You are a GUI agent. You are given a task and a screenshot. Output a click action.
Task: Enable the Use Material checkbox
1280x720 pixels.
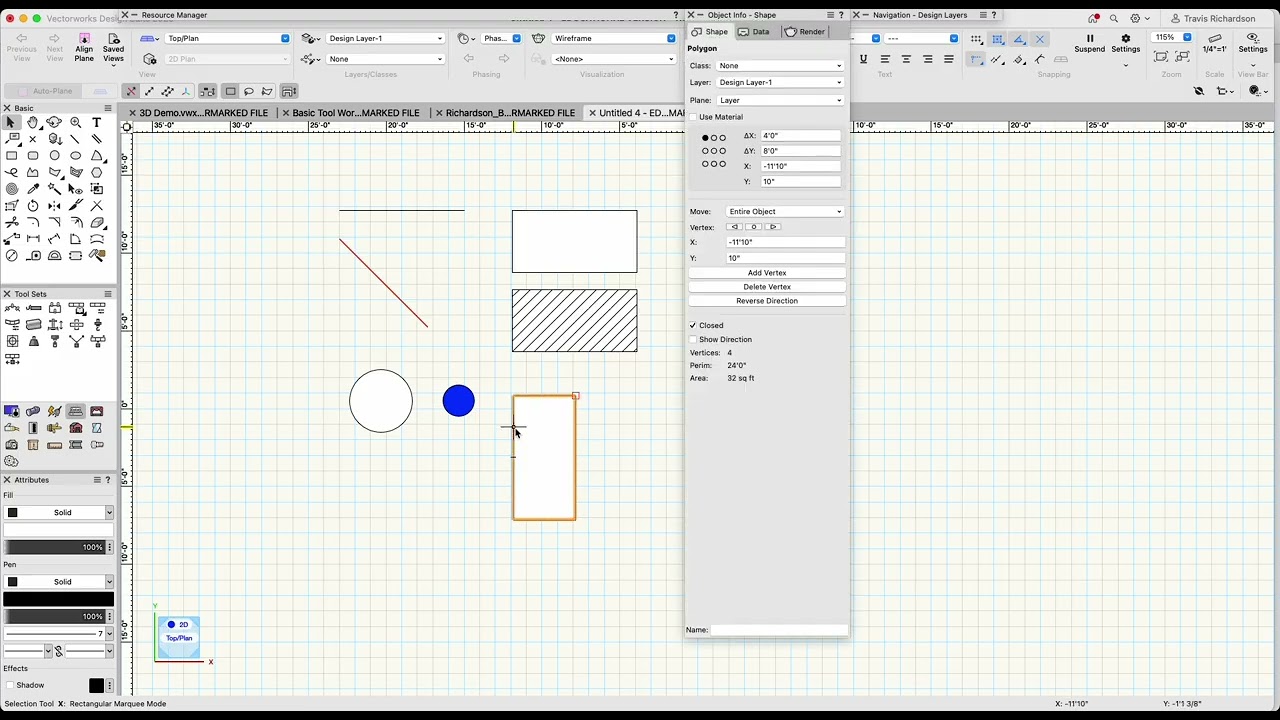coord(693,117)
